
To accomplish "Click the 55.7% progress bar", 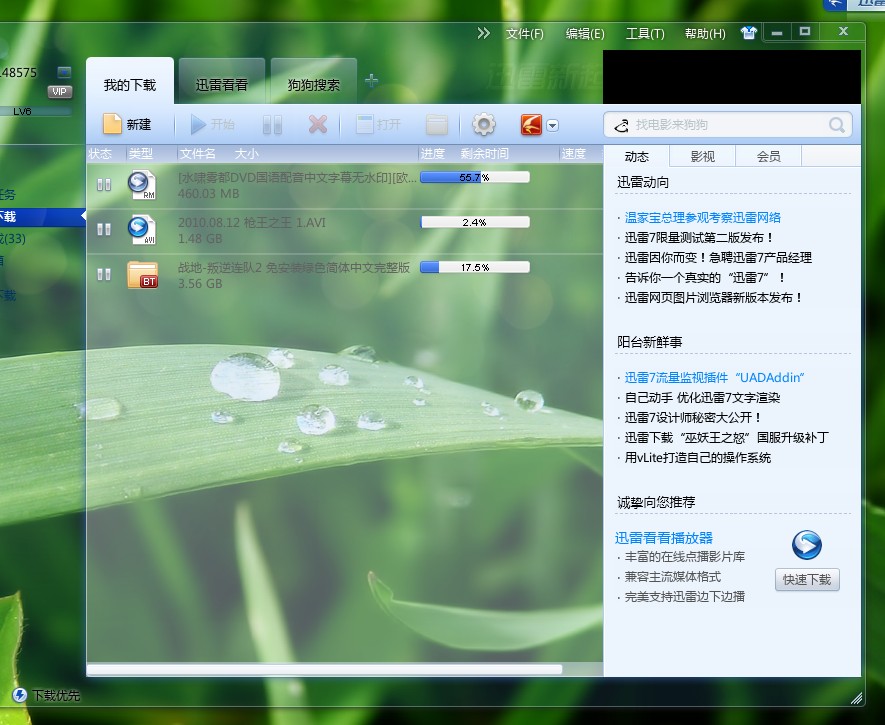I will point(475,177).
